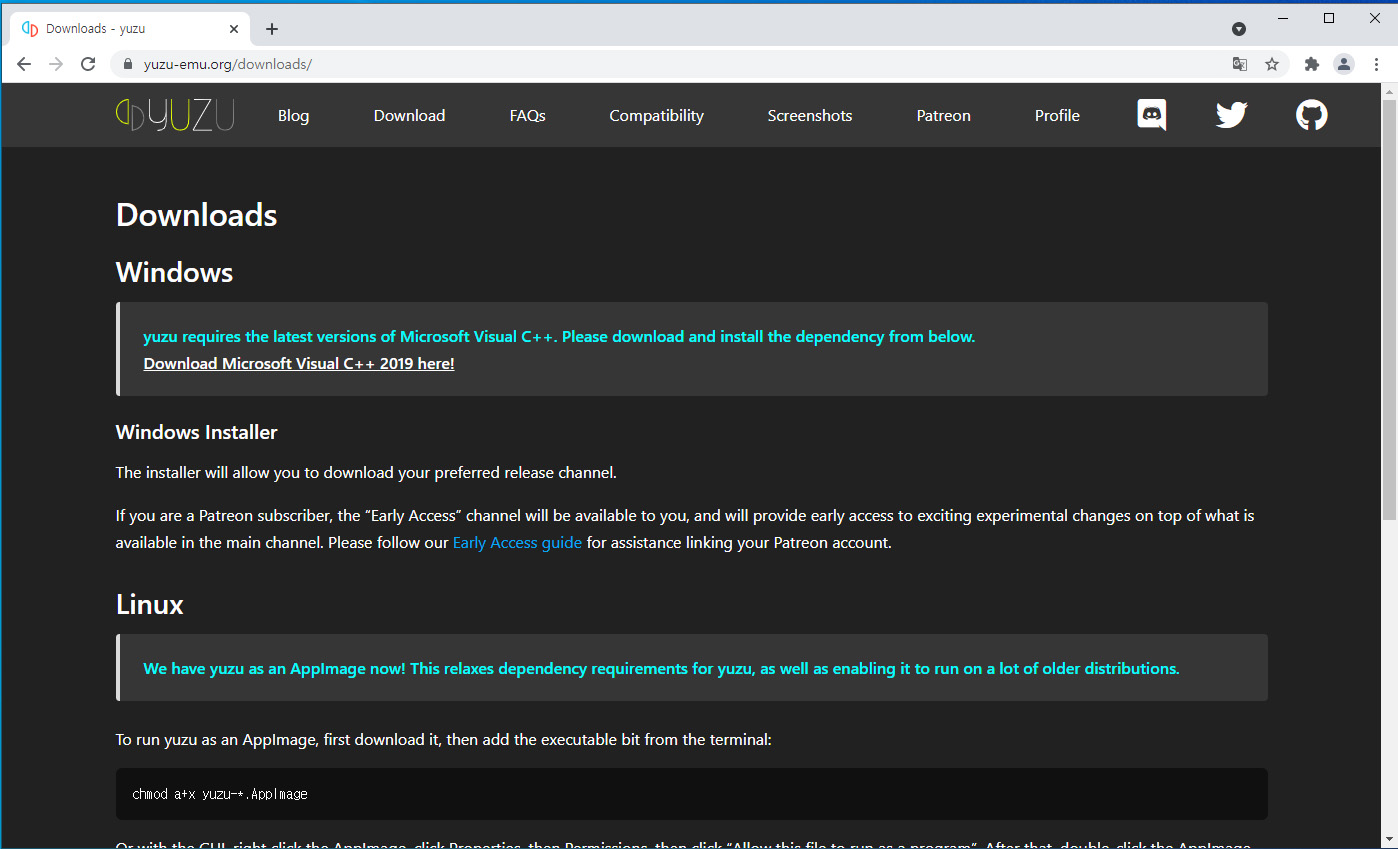Image resolution: width=1398 pixels, height=849 pixels.
Task: Open the Download menu item
Action: point(409,115)
